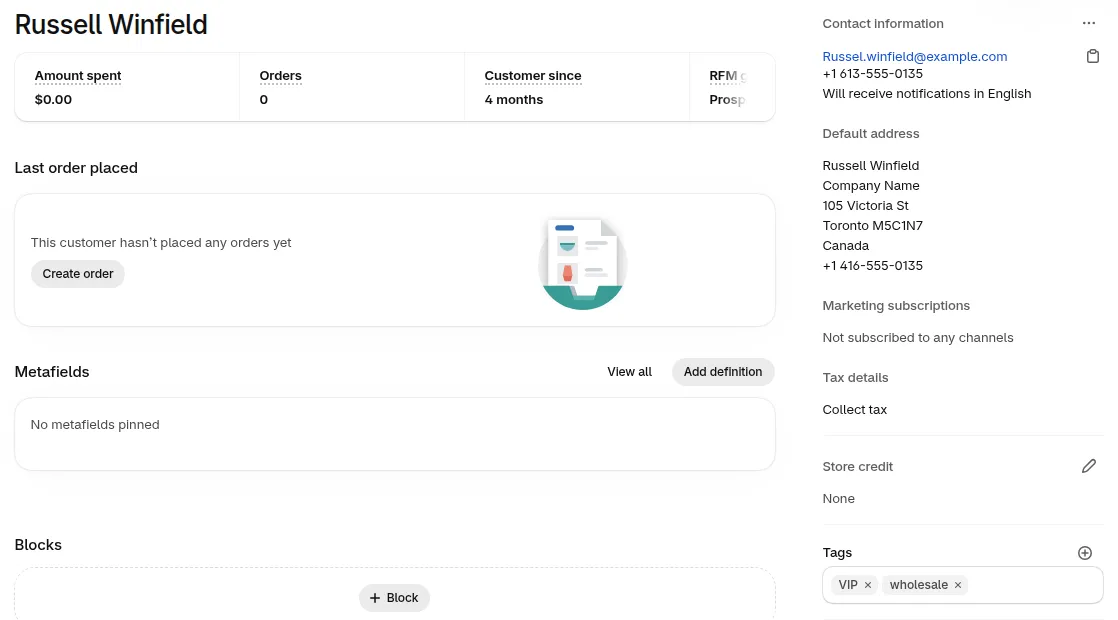Viewport: 1118px width, 620px height.
Task: Click the Default address heading
Action: coord(871,133)
